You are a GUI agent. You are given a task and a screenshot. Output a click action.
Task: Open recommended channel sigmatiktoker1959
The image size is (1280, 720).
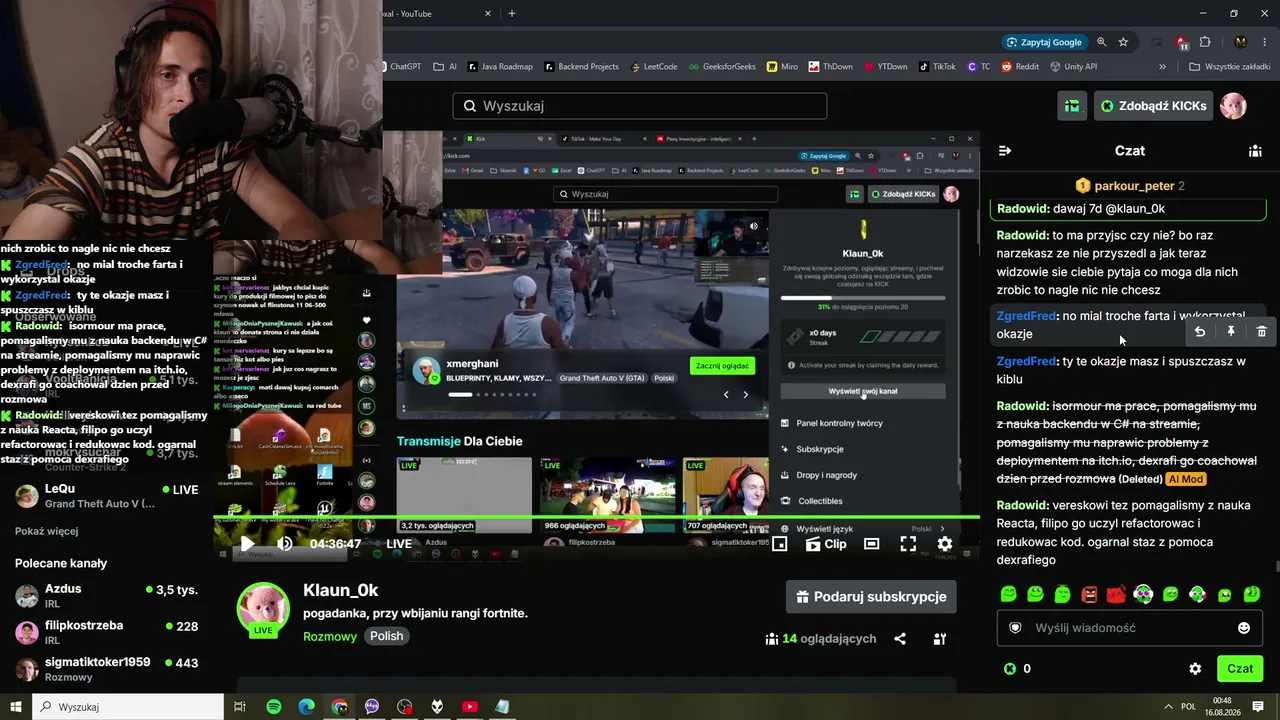[x=106, y=669]
